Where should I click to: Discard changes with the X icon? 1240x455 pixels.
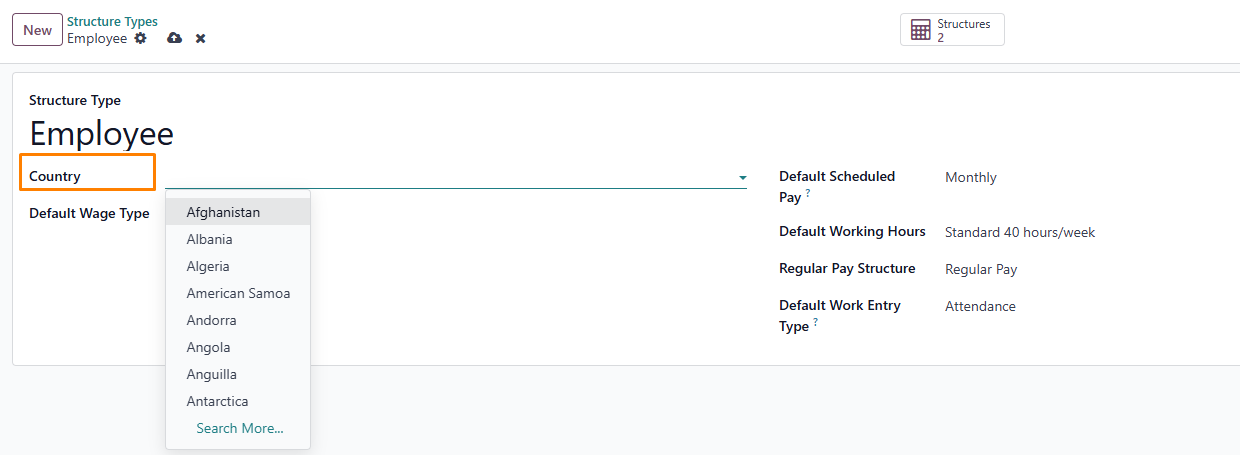pos(200,38)
